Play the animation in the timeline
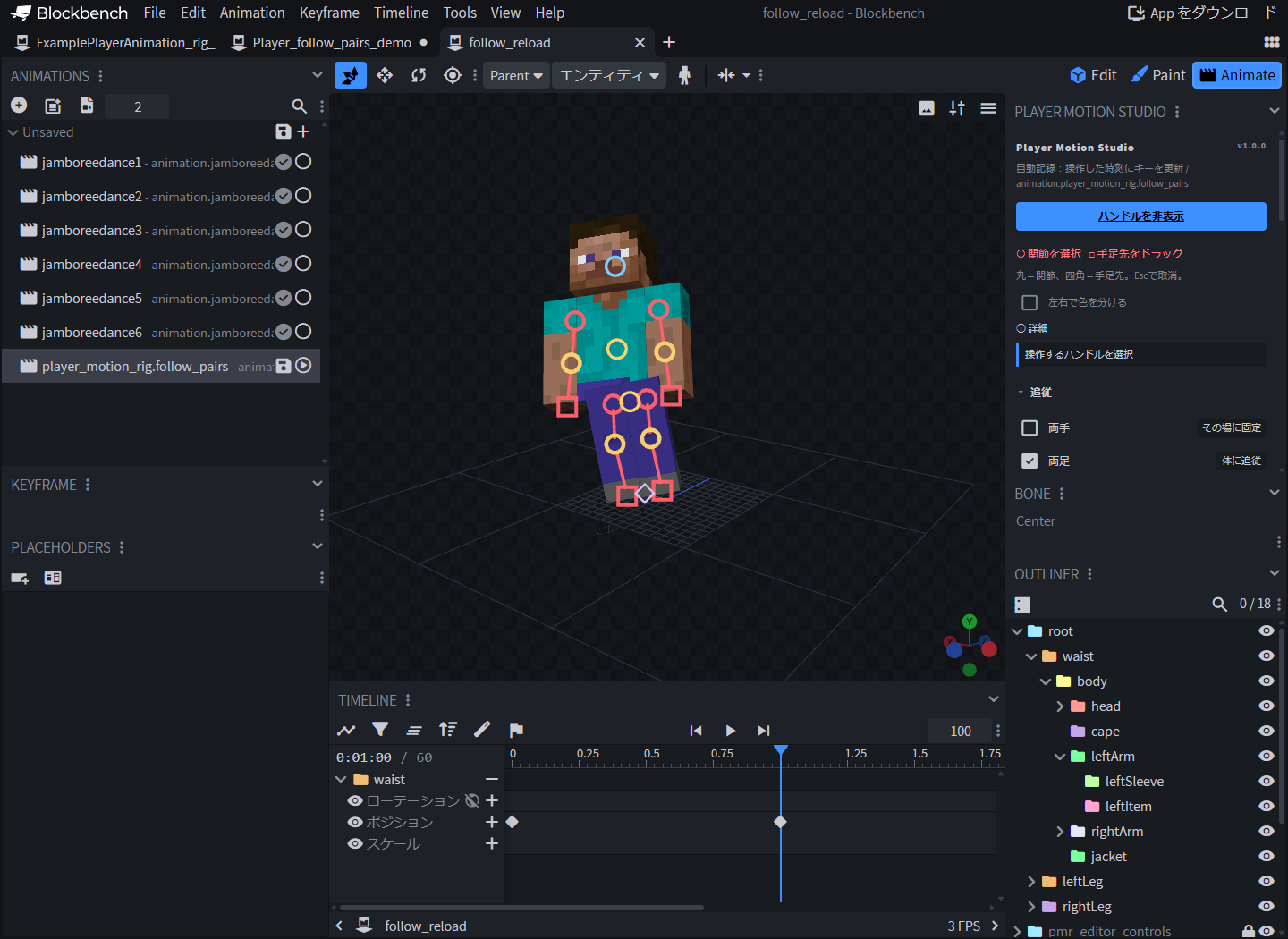Image resolution: width=1288 pixels, height=939 pixels. [730, 731]
